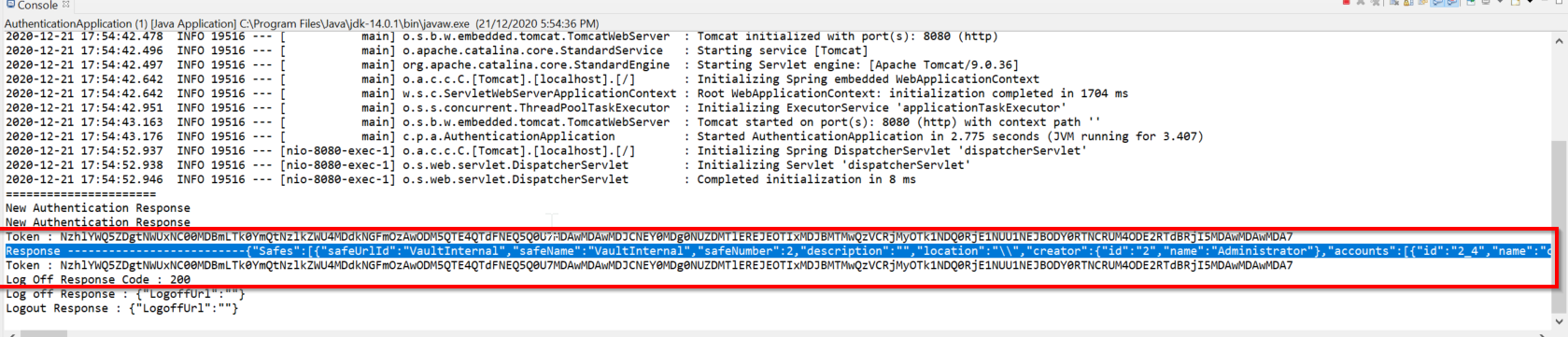
Task: Toggle Show Console When Standard Error Changes
Action: point(1452,3)
